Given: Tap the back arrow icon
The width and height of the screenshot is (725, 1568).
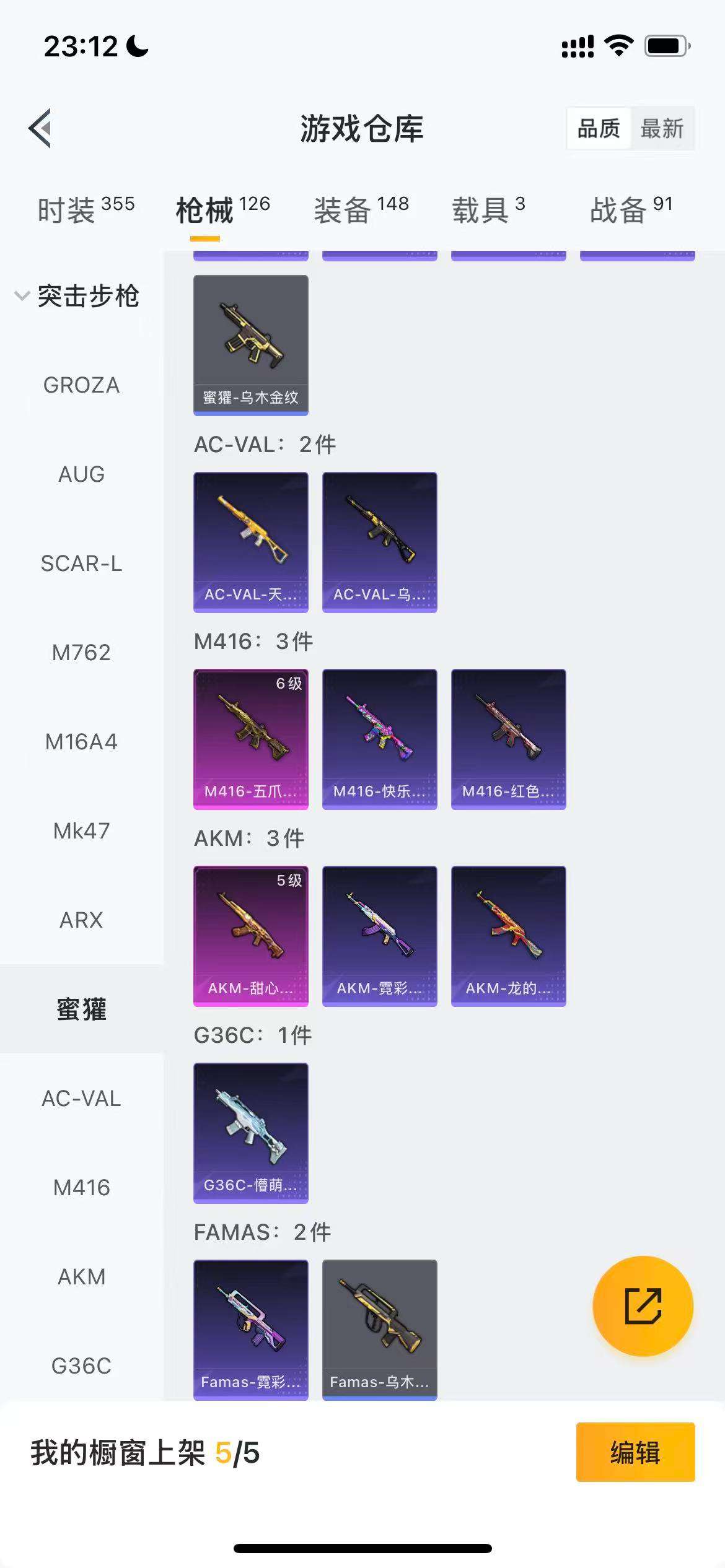Looking at the screenshot, I should coord(40,128).
